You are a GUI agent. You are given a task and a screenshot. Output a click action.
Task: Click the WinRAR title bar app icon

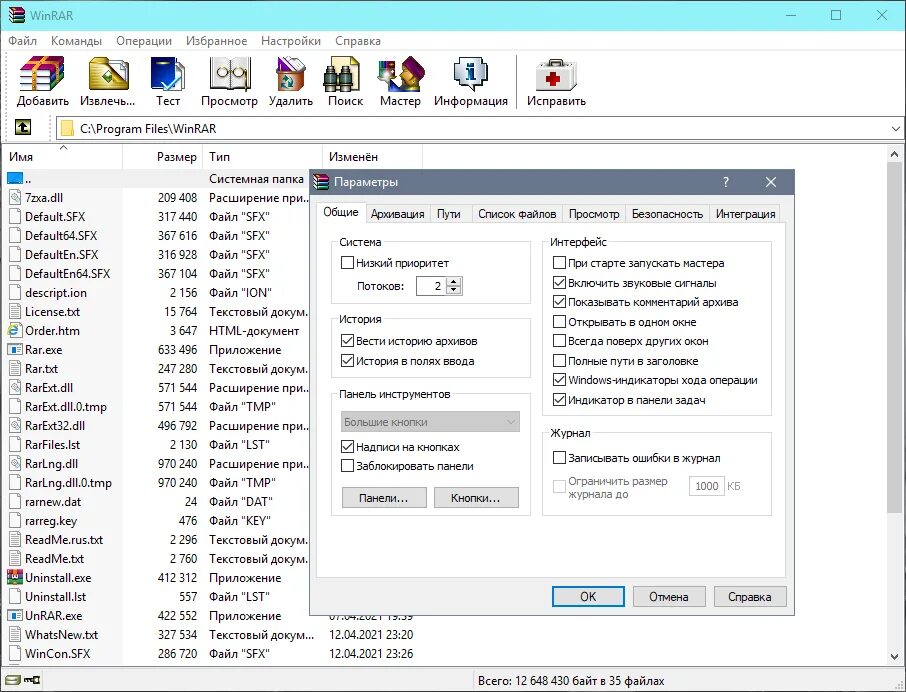[16, 15]
